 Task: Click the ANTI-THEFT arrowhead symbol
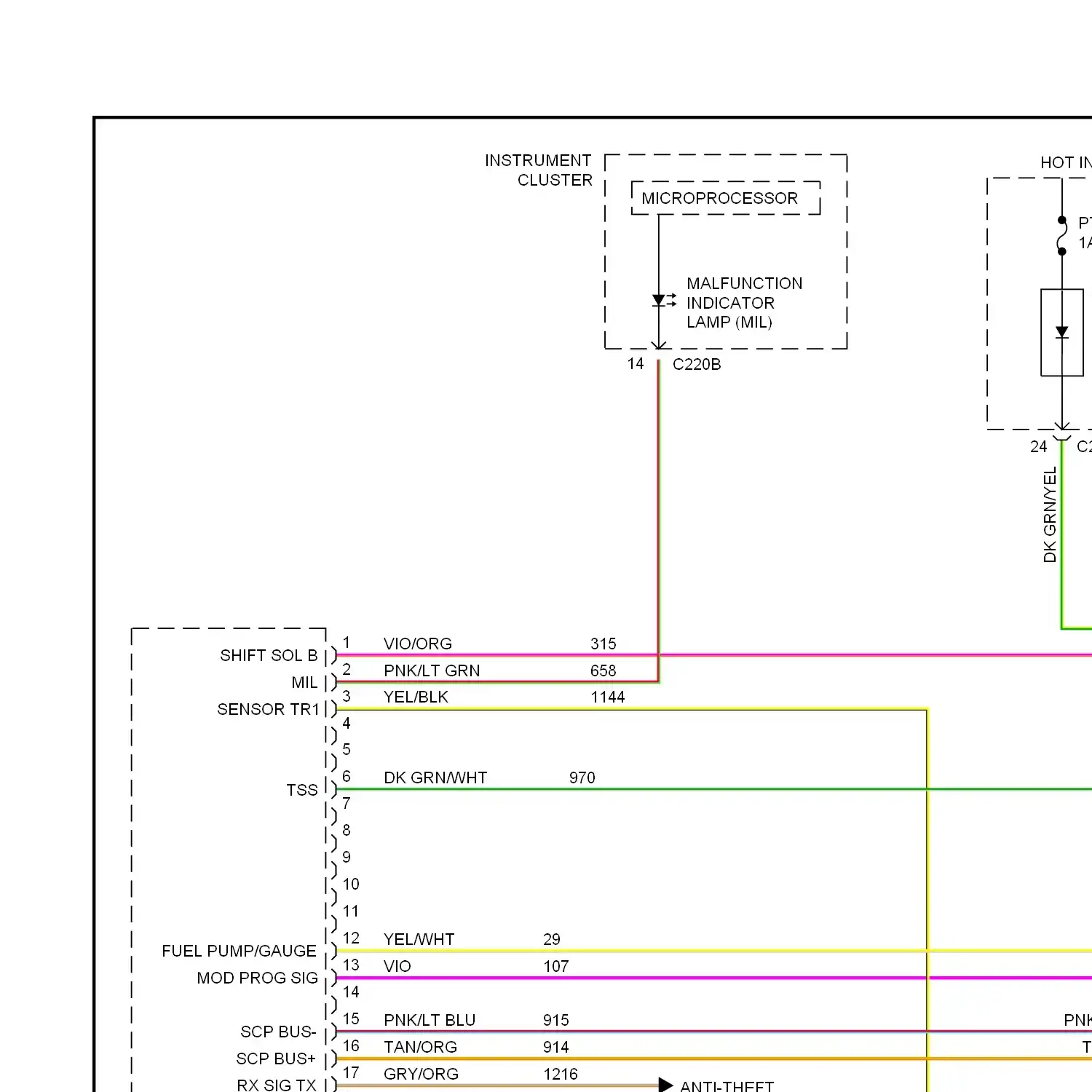(x=665, y=1085)
